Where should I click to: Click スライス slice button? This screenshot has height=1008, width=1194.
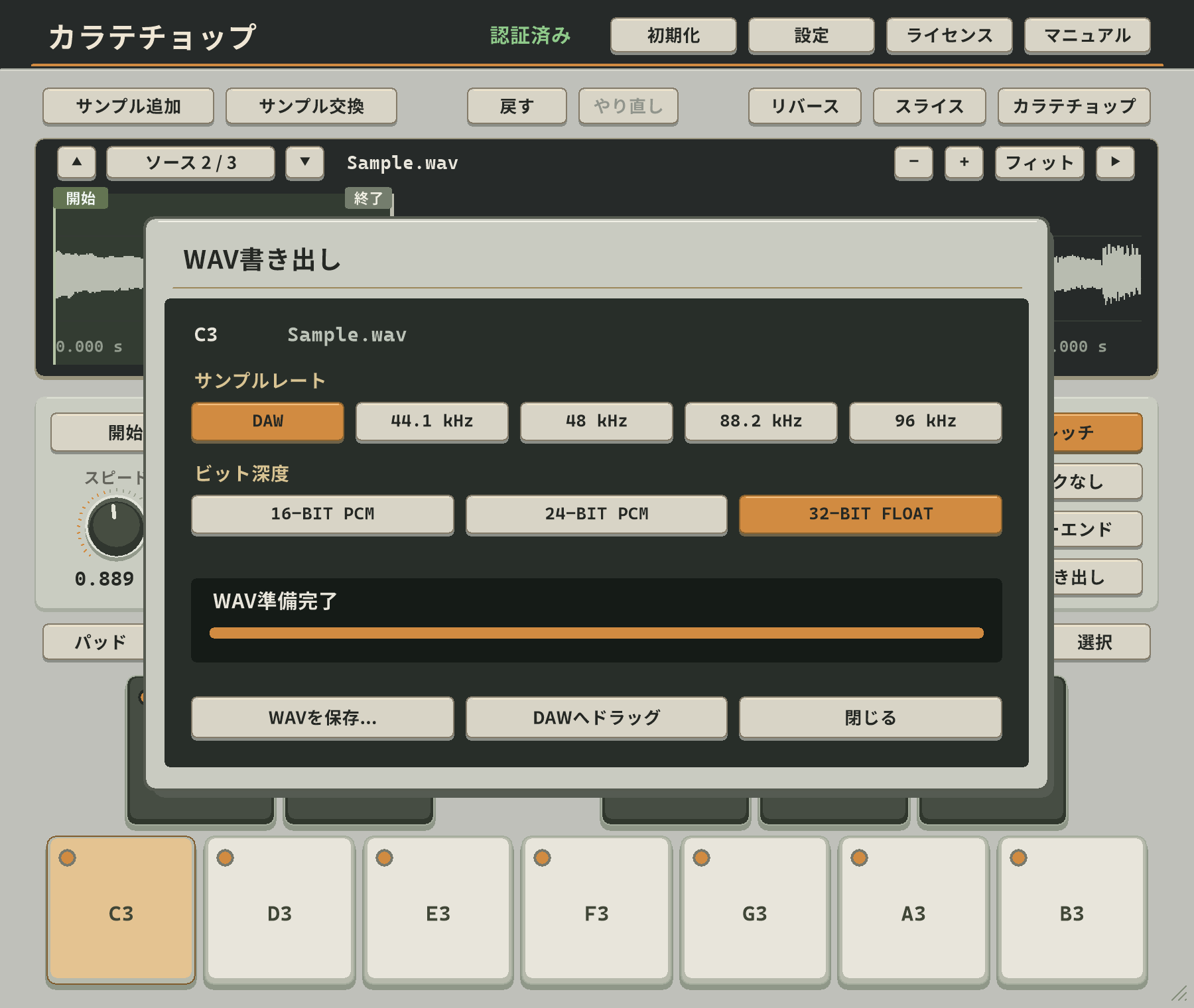(x=929, y=106)
